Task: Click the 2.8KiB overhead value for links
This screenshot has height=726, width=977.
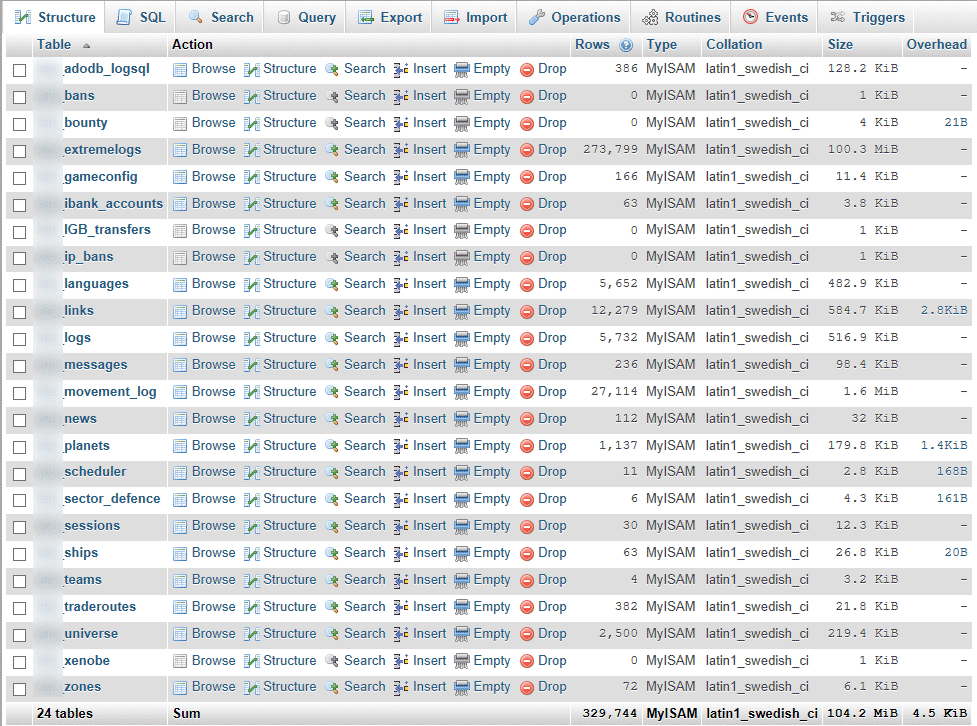Action: click(944, 310)
